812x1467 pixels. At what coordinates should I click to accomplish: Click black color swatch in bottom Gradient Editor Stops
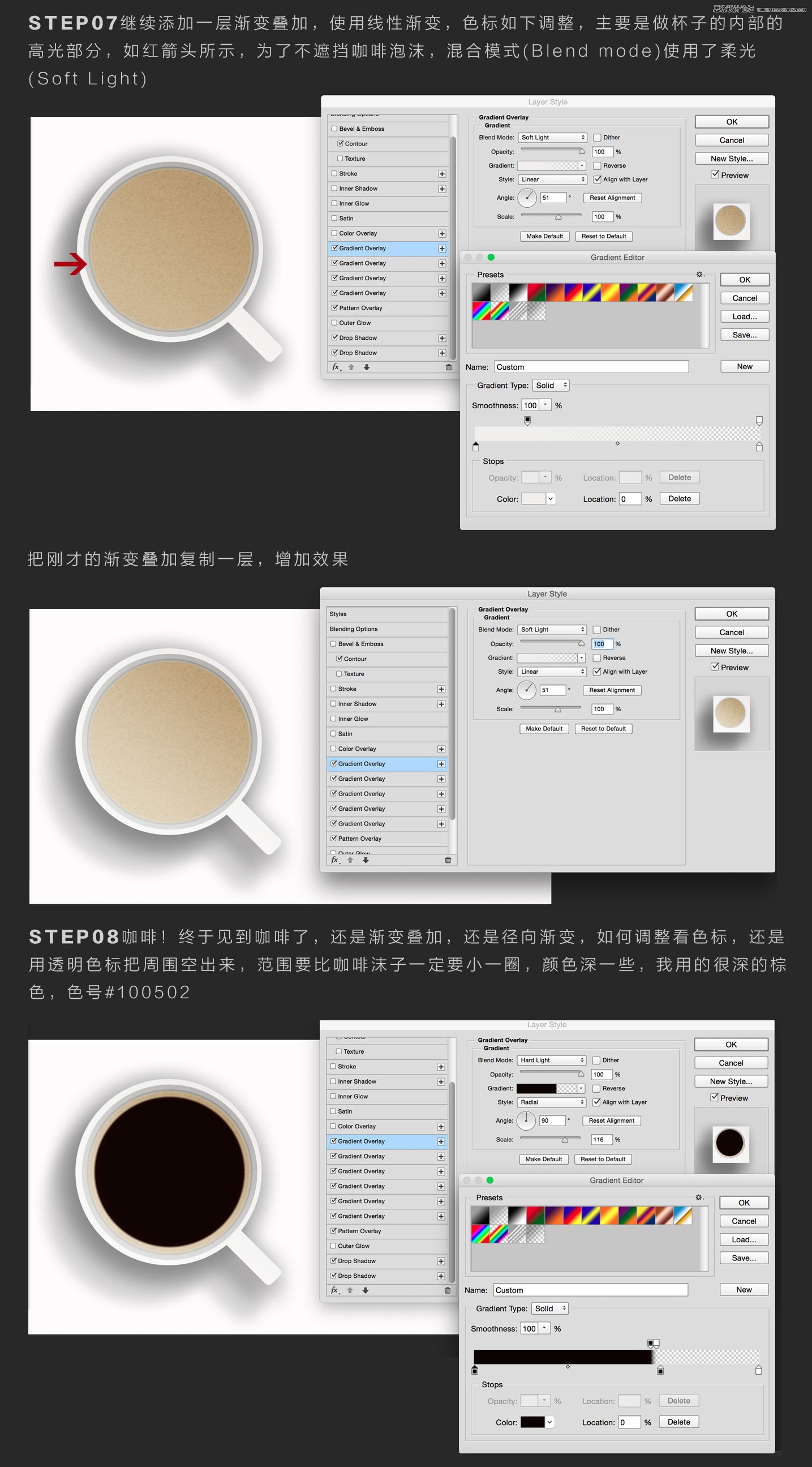pos(532,1422)
